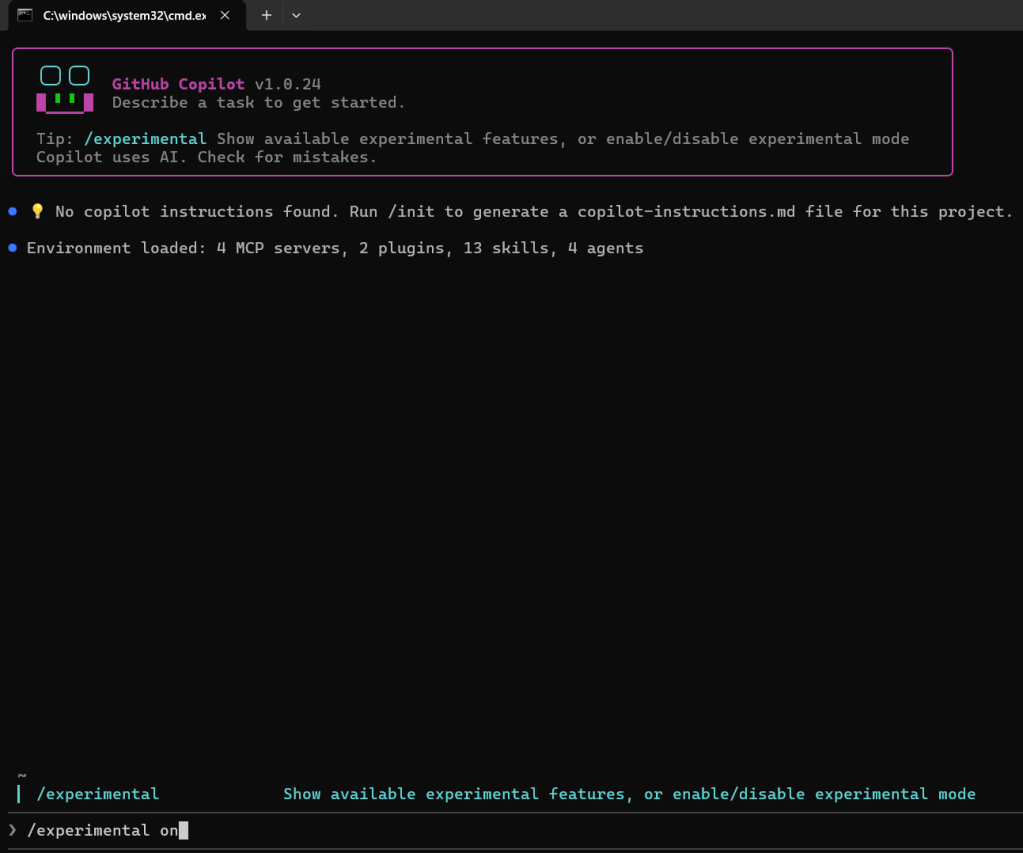Click the blue bullet before the lightbulb notice
This screenshot has height=853, width=1023.
[12, 212]
